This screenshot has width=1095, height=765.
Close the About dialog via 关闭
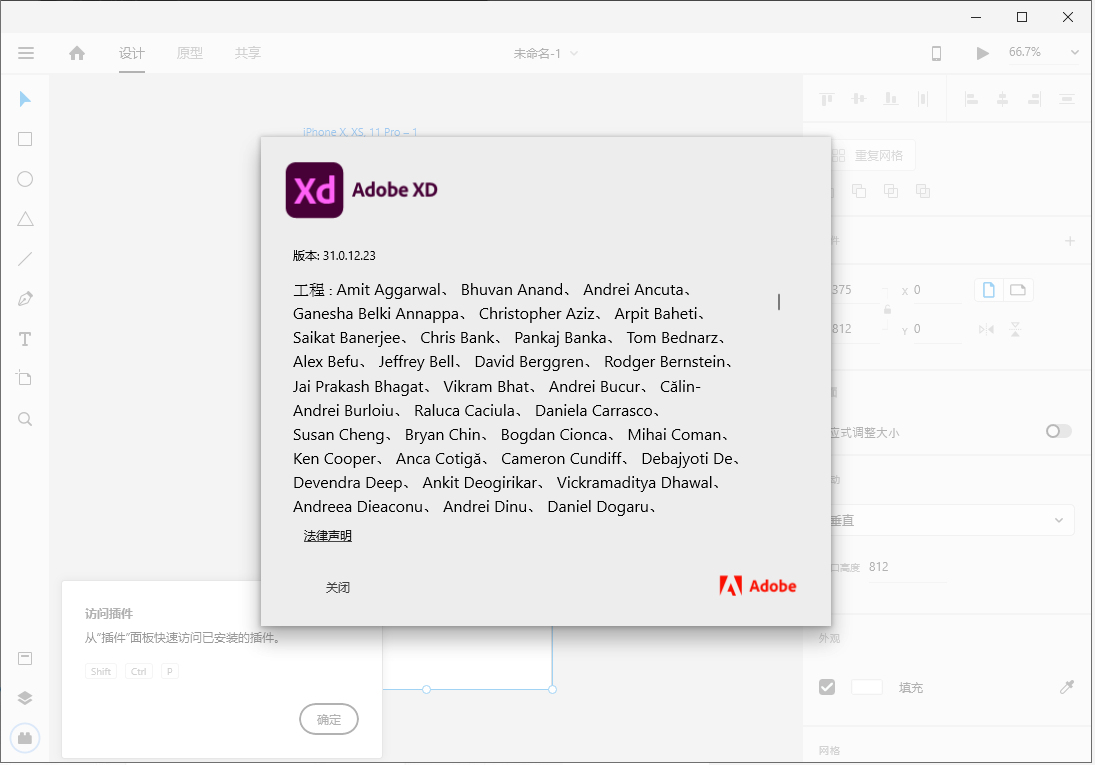[338, 588]
